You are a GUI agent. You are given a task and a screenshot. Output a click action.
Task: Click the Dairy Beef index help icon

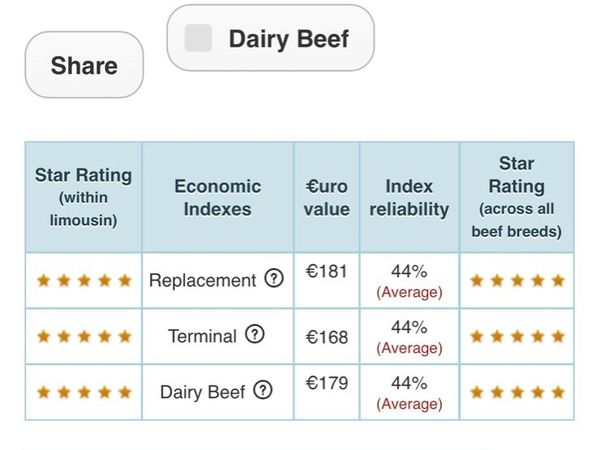(263, 391)
